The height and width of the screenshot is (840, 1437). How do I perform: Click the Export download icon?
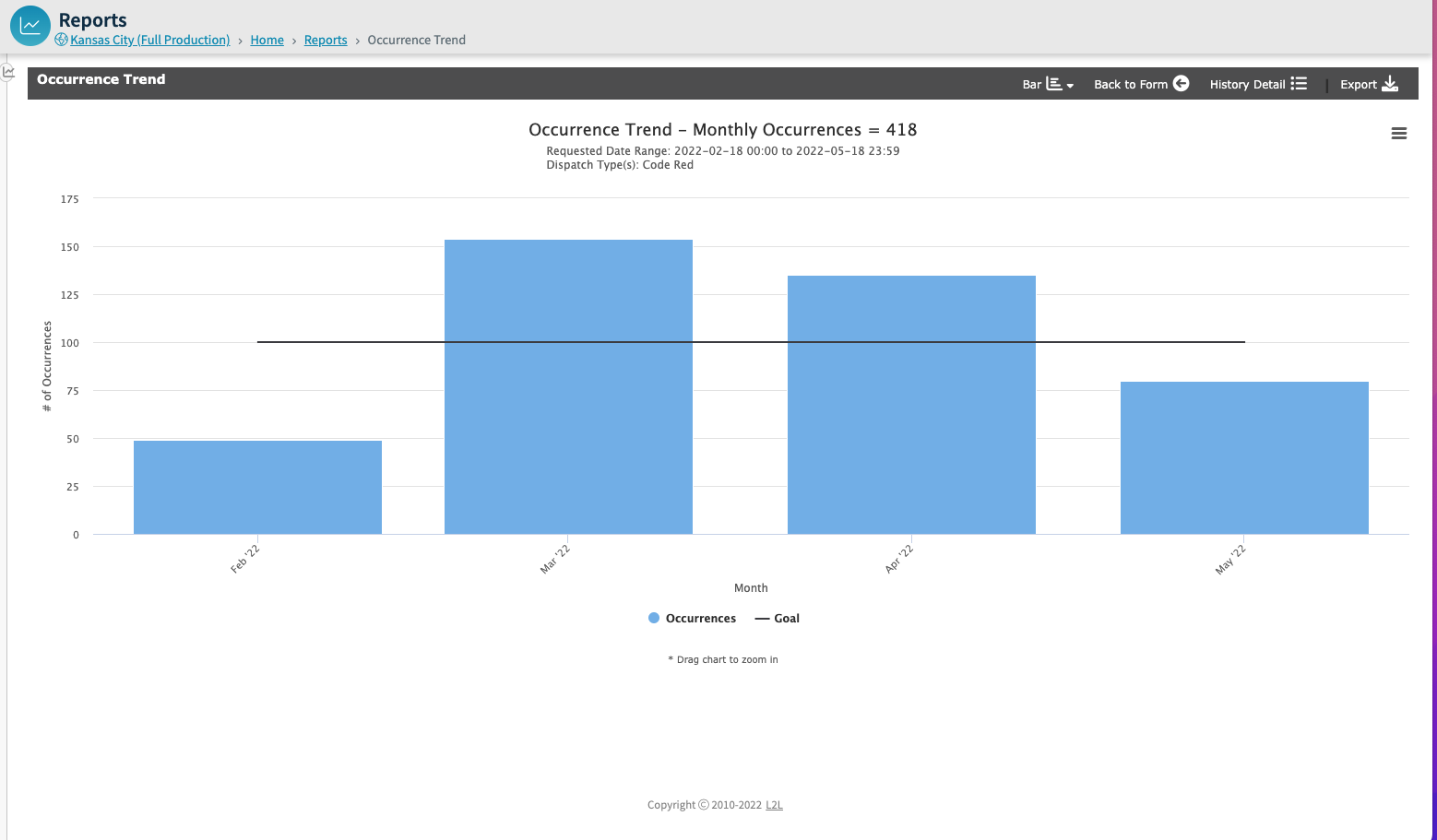pos(1390,84)
